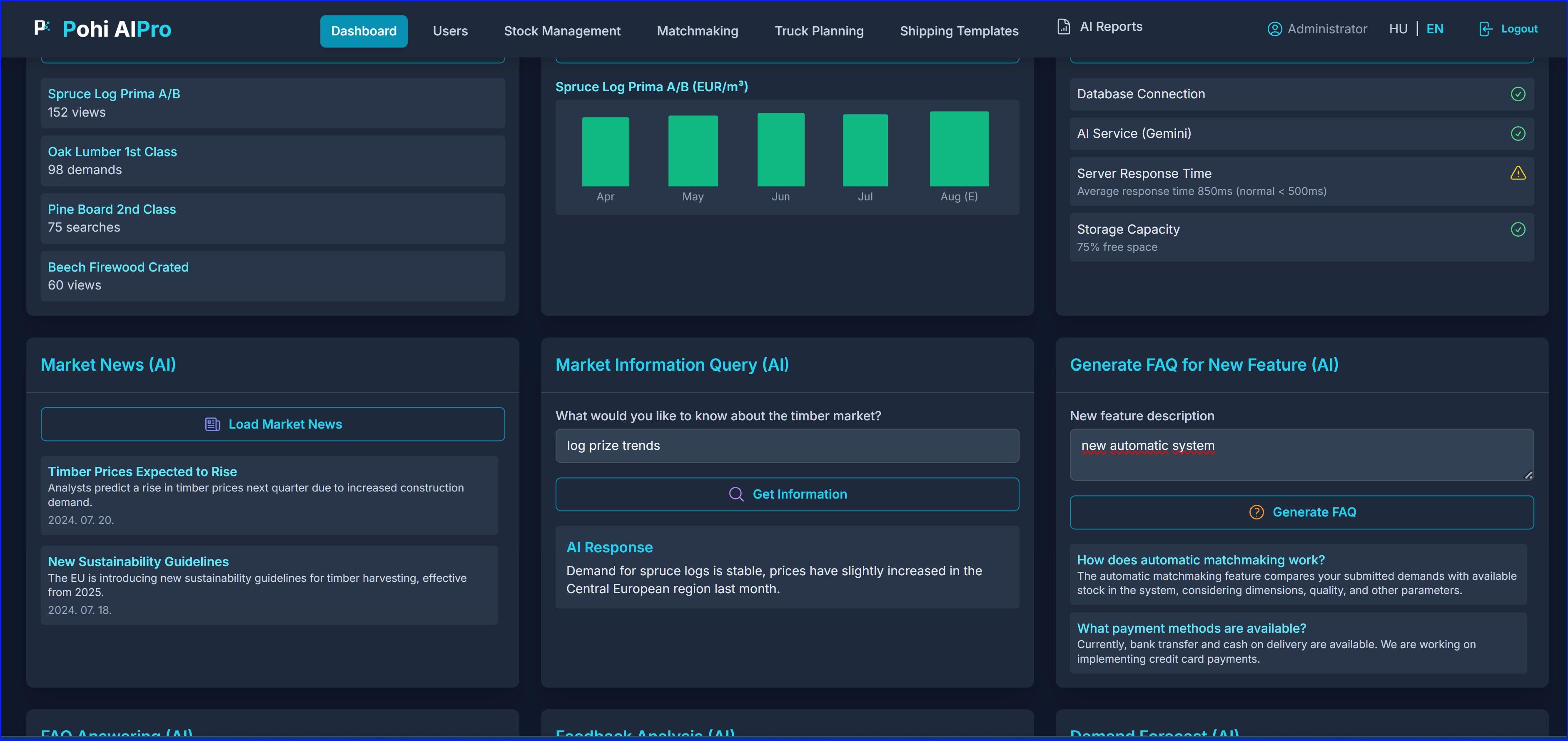The width and height of the screenshot is (1568, 741).
Task: Click the timber market question input field
Action: [x=787, y=446]
